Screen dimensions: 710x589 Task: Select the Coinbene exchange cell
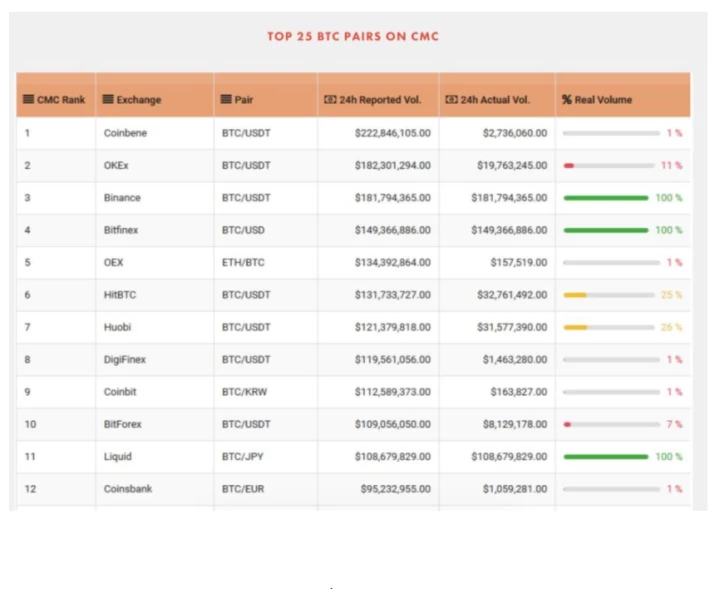pyautogui.click(x=155, y=133)
